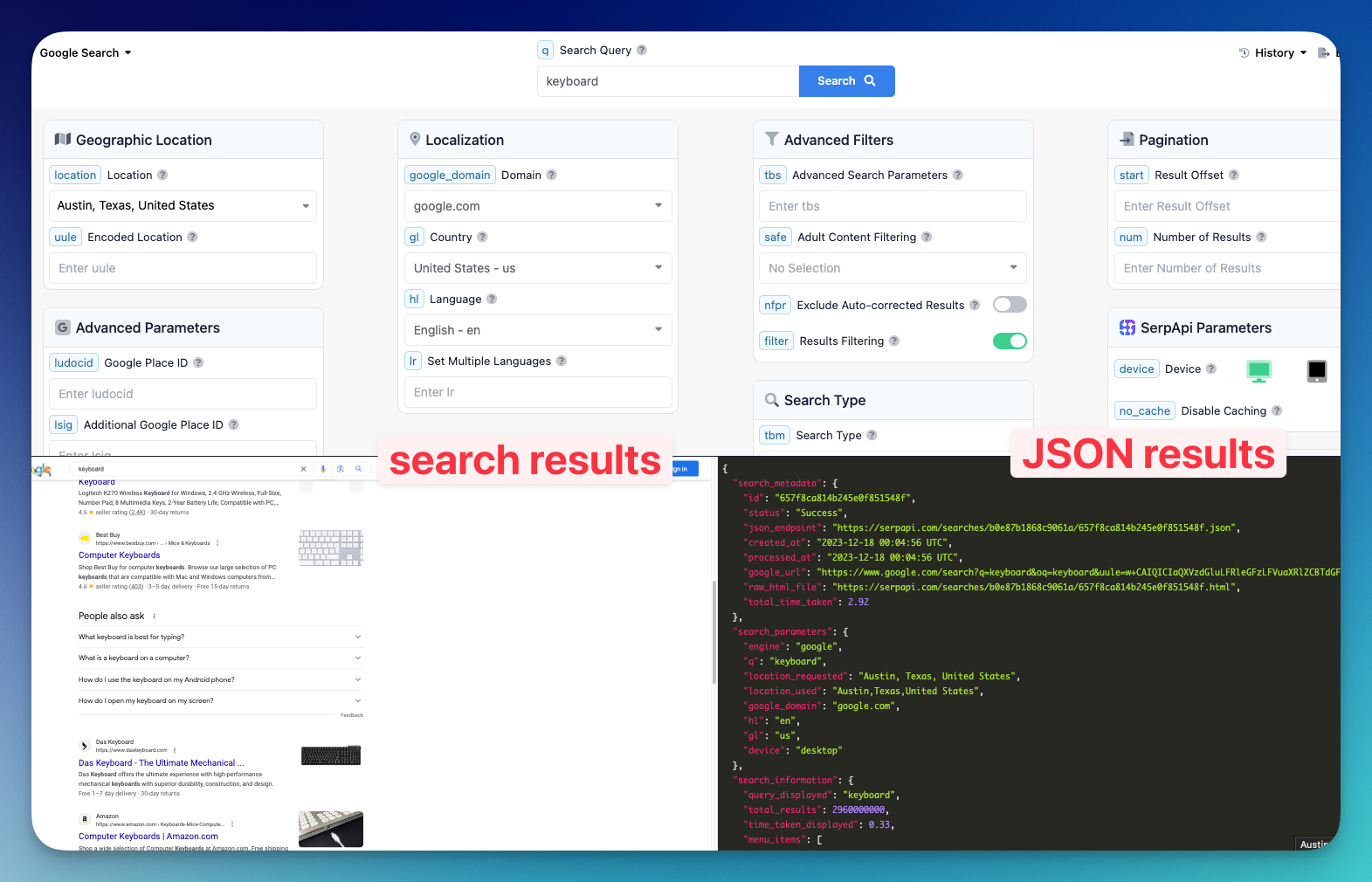Open help icon next to Country
The image size is (1372, 882).
pyautogui.click(x=482, y=237)
